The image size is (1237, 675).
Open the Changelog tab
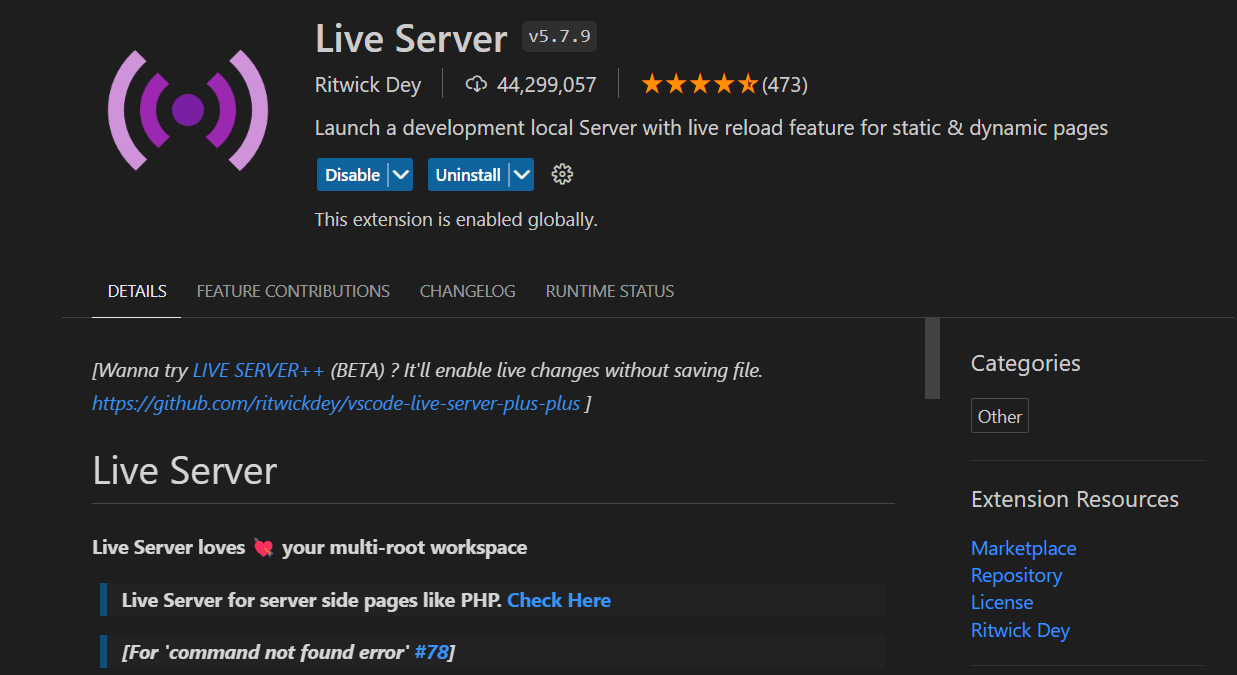click(467, 291)
